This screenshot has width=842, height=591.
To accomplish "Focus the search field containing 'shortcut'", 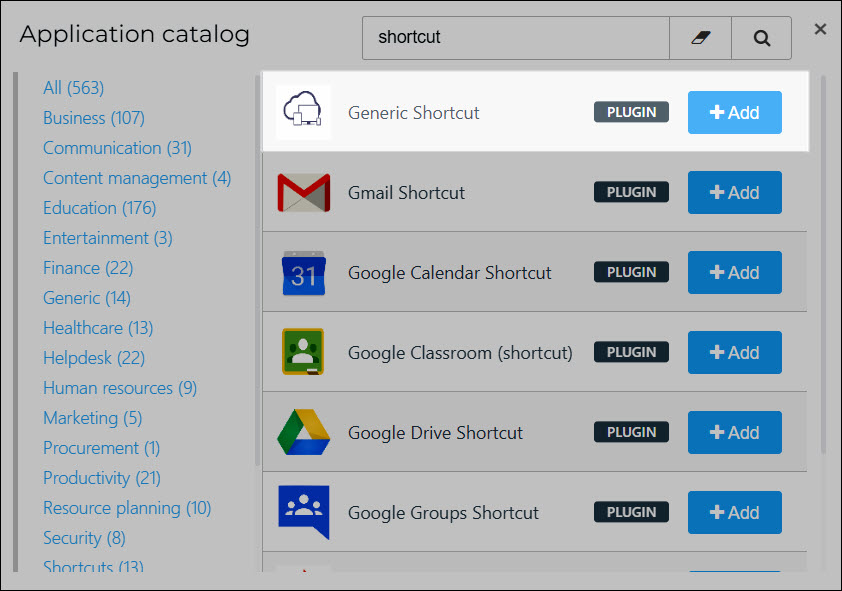I will click(x=516, y=38).
